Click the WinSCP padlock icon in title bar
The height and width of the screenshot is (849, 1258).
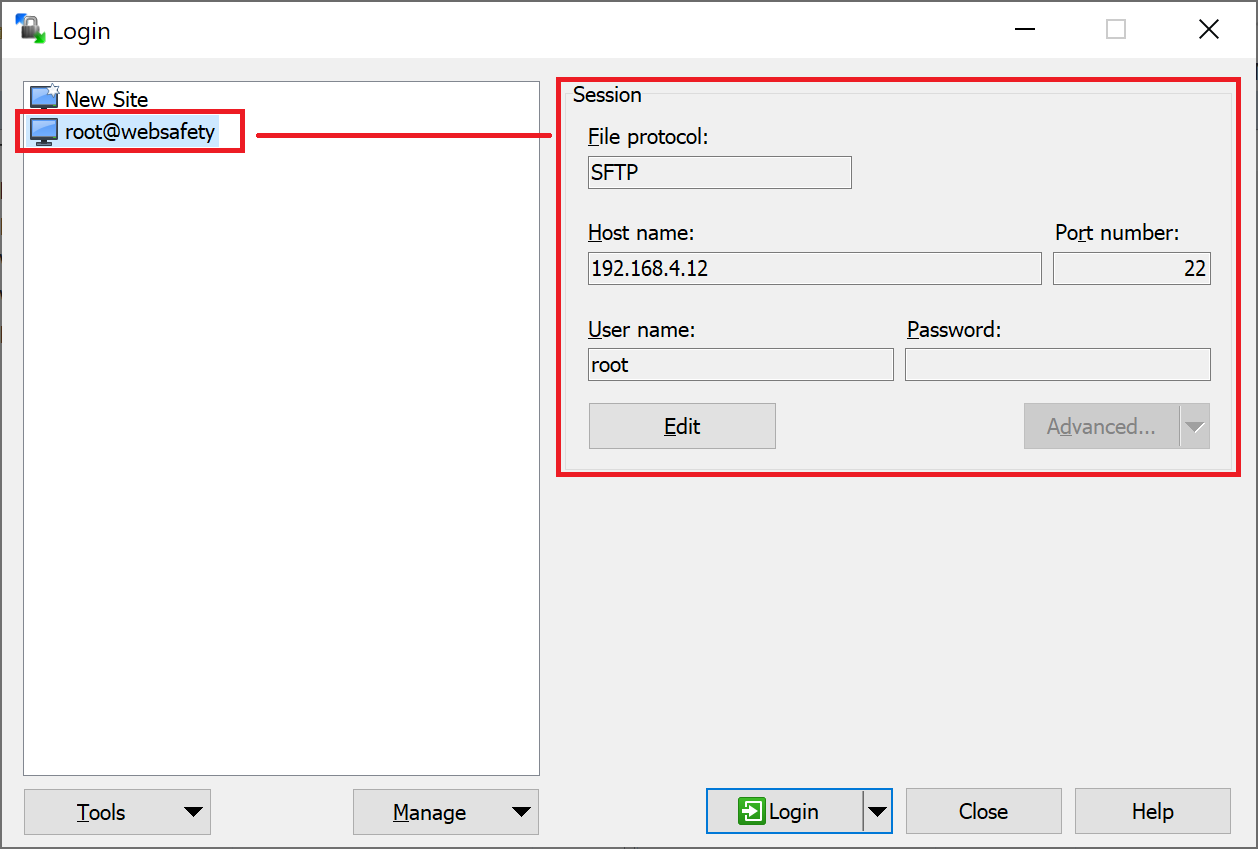point(30,29)
